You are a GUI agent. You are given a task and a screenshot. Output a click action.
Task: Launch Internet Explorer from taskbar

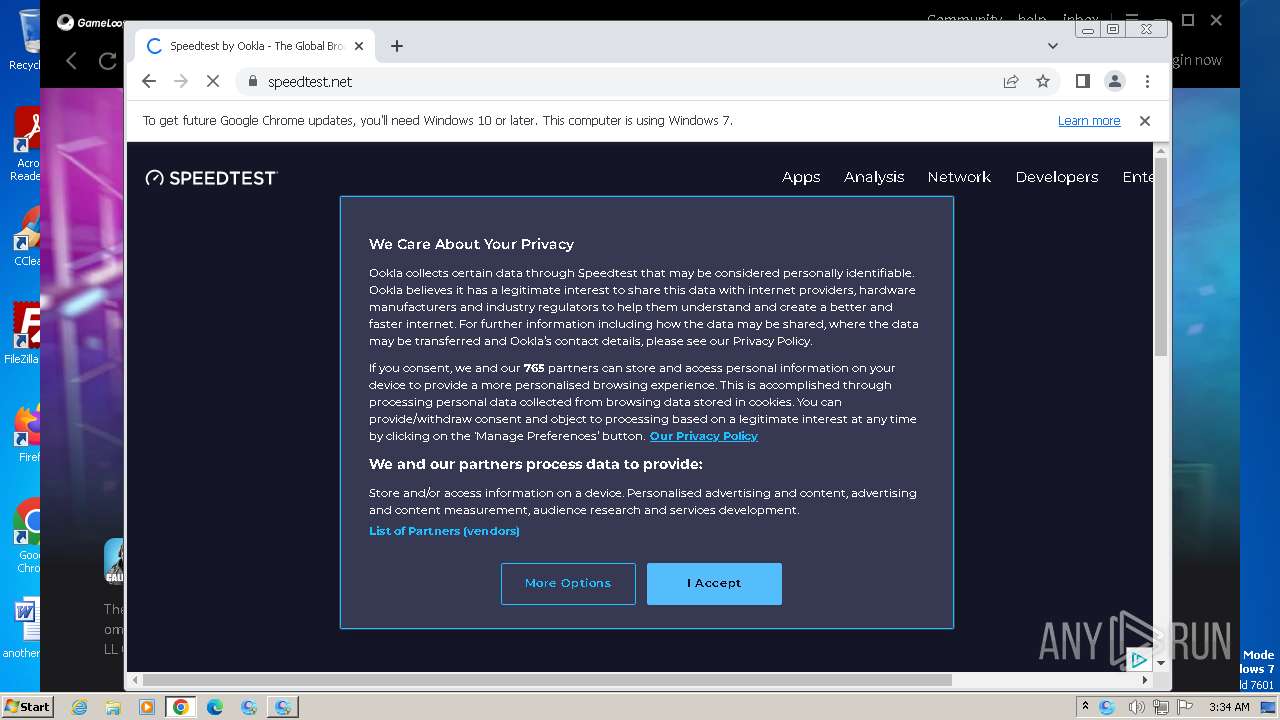pos(79,707)
